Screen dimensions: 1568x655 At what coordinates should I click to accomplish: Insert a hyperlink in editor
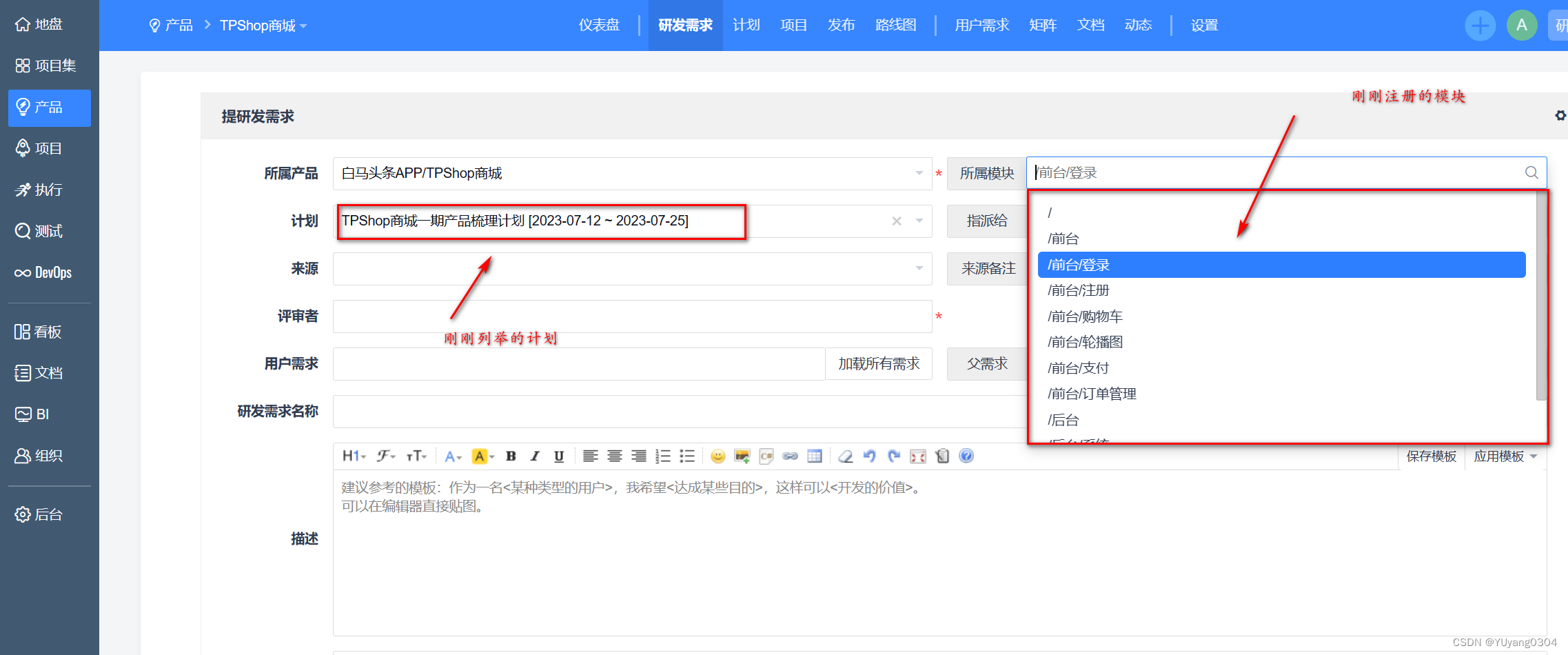(x=791, y=456)
